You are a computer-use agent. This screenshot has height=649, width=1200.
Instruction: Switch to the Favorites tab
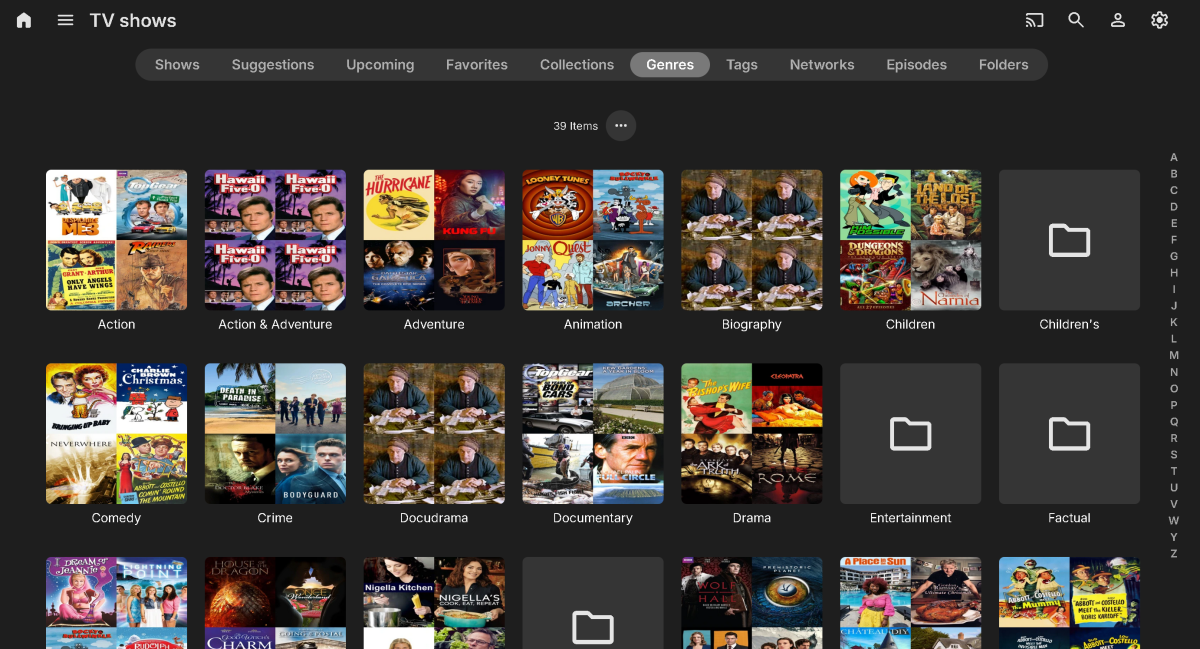477,65
